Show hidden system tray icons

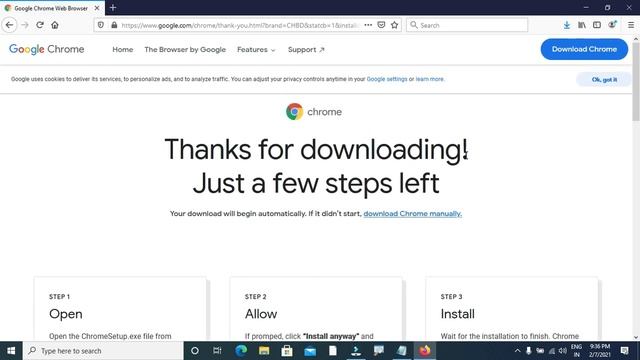click(517, 351)
